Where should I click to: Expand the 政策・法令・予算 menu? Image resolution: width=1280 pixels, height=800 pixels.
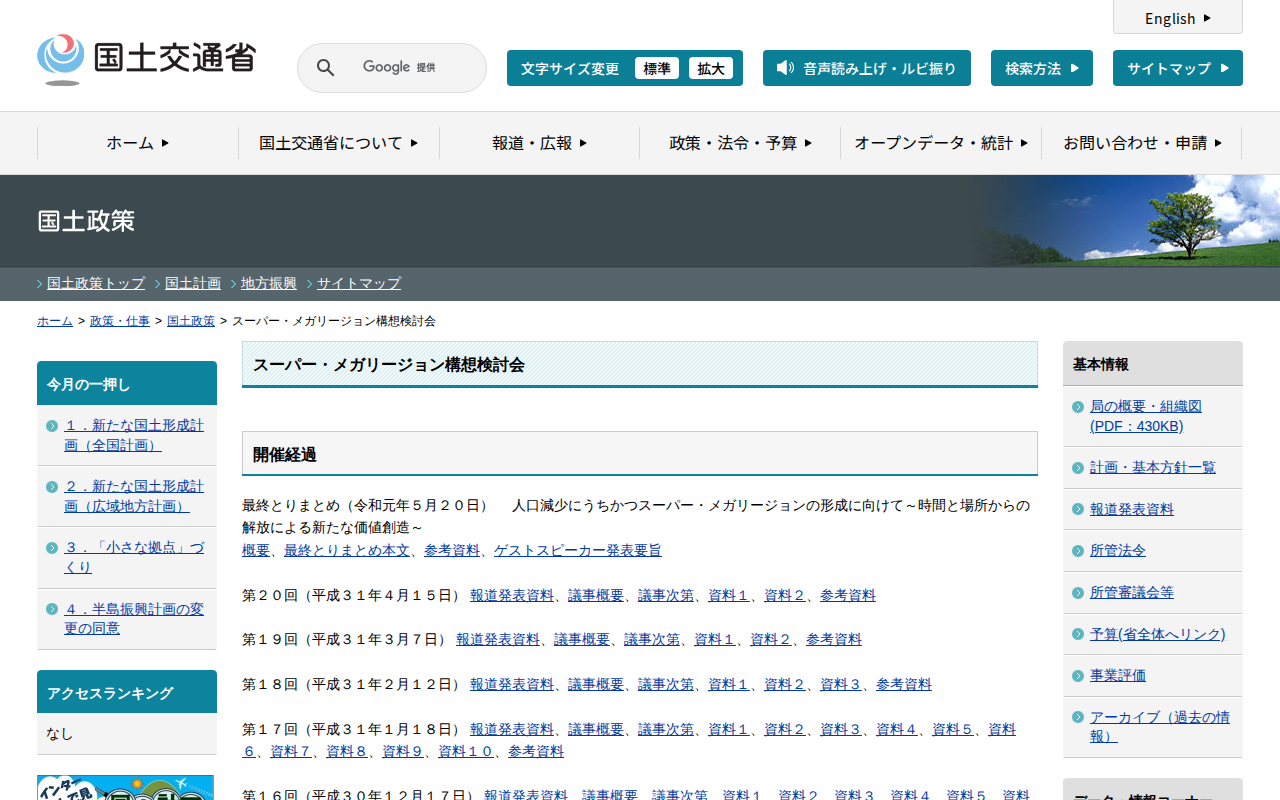point(740,143)
